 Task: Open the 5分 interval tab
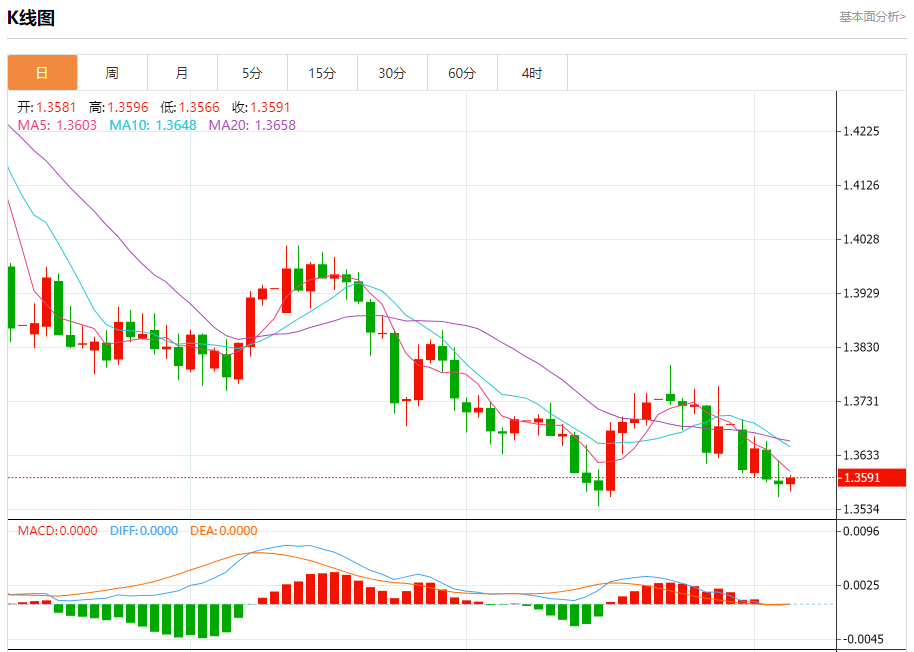tap(252, 73)
